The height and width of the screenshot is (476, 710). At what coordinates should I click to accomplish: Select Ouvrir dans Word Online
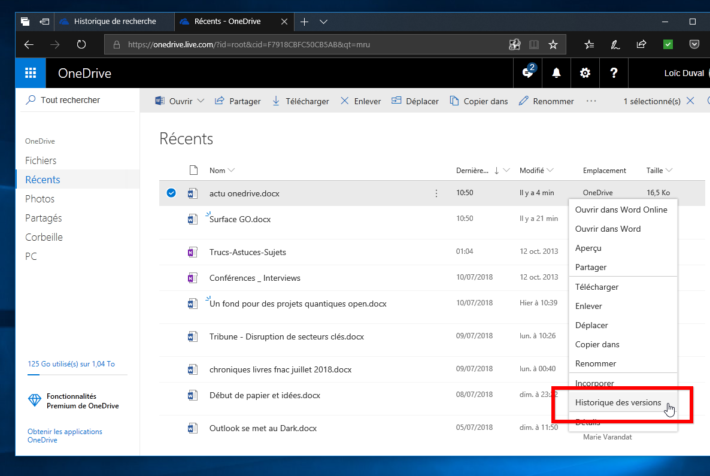(621, 210)
